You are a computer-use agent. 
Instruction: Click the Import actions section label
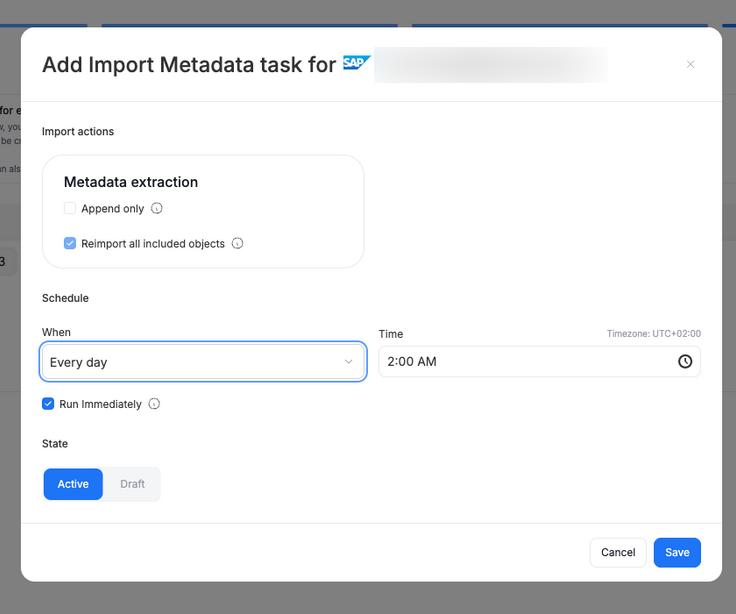pos(78,131)
